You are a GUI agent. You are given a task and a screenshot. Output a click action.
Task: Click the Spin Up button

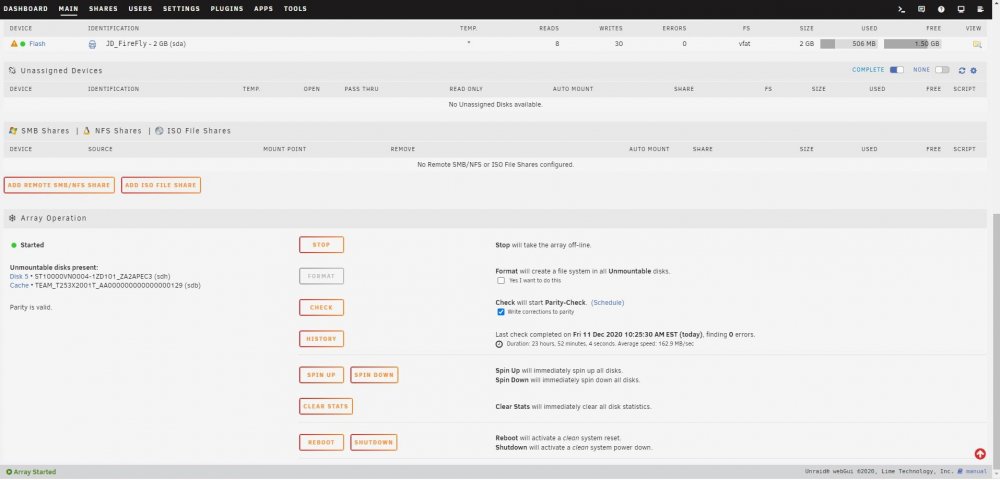[x=321, y=375]
